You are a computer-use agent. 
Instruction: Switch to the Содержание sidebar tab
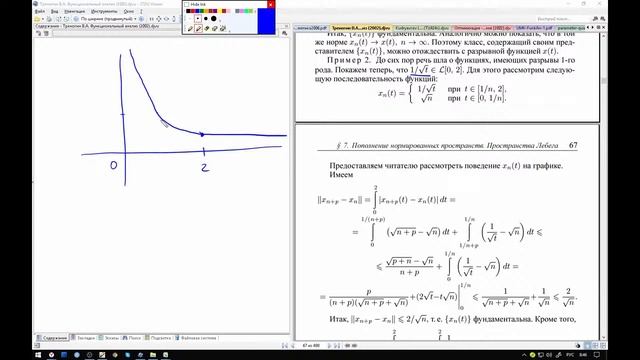(52, 338)
